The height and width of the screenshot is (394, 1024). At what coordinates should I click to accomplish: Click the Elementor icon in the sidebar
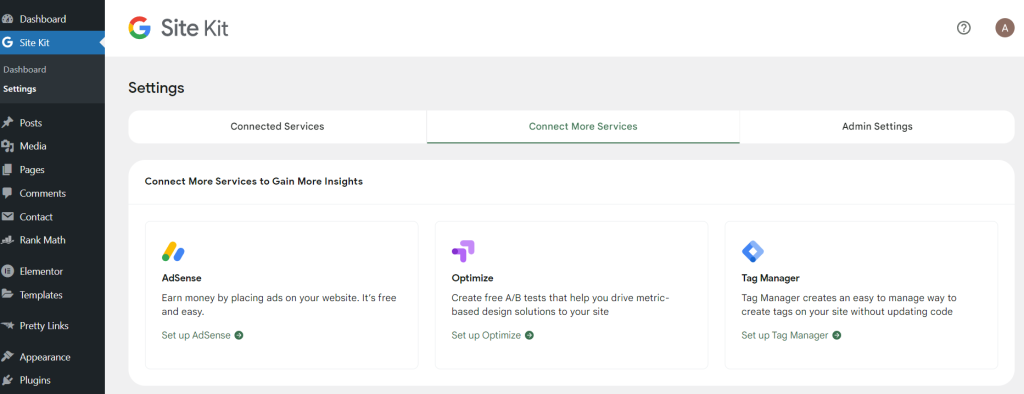pyautogui.click(x=8, y=271)
